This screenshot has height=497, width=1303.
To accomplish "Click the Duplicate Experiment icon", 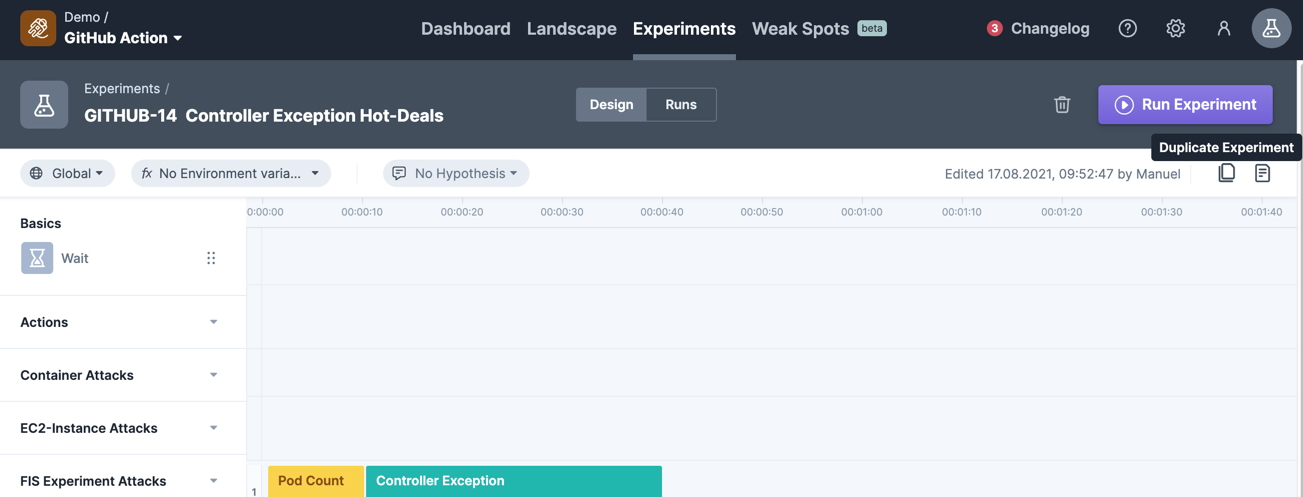I will click(1226, 173).
